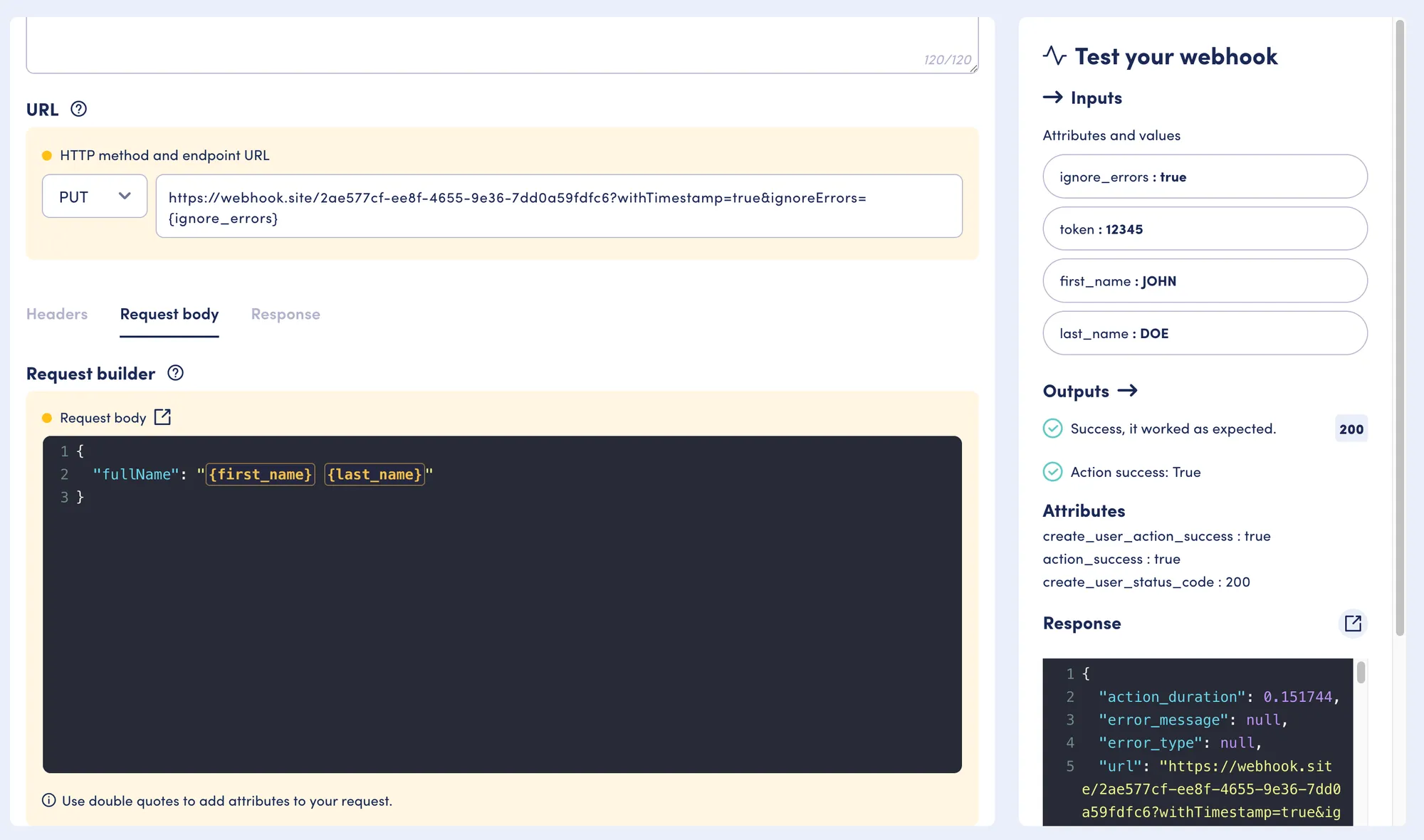The width and height of the screenshot is (1424, 840).
Task: Click 'create_user_status_code : 200' attribute
Action: pos(1146,582)
